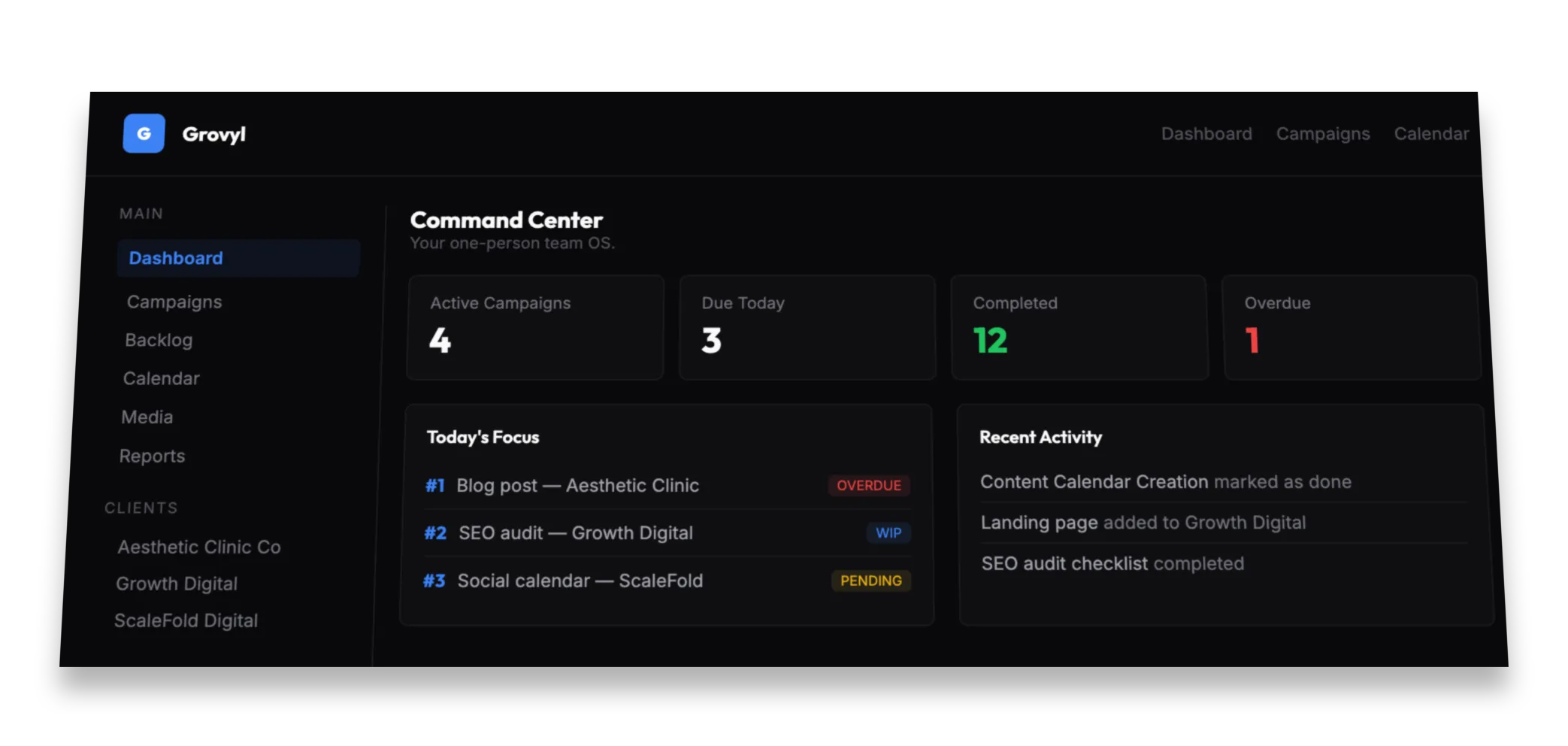The height and width of the screenshot is (746, 1568).
Task: Open the Media sidebar item
Action: [x=147, y=417]
